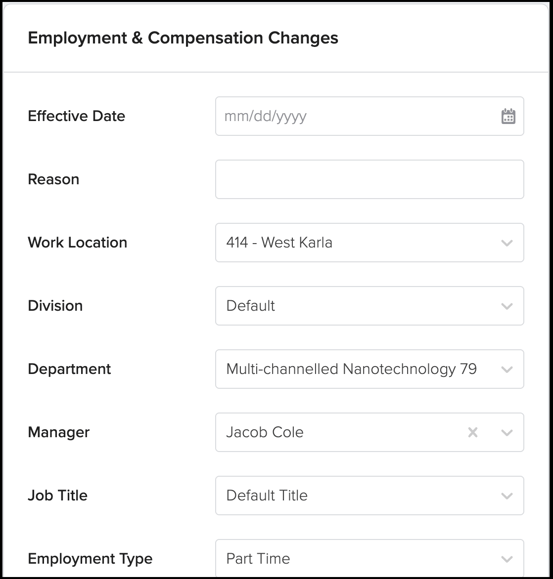The image size is (553, 579).
Task: Click the Employment Type chevron arrow
Action: click(x=507, y=559)
